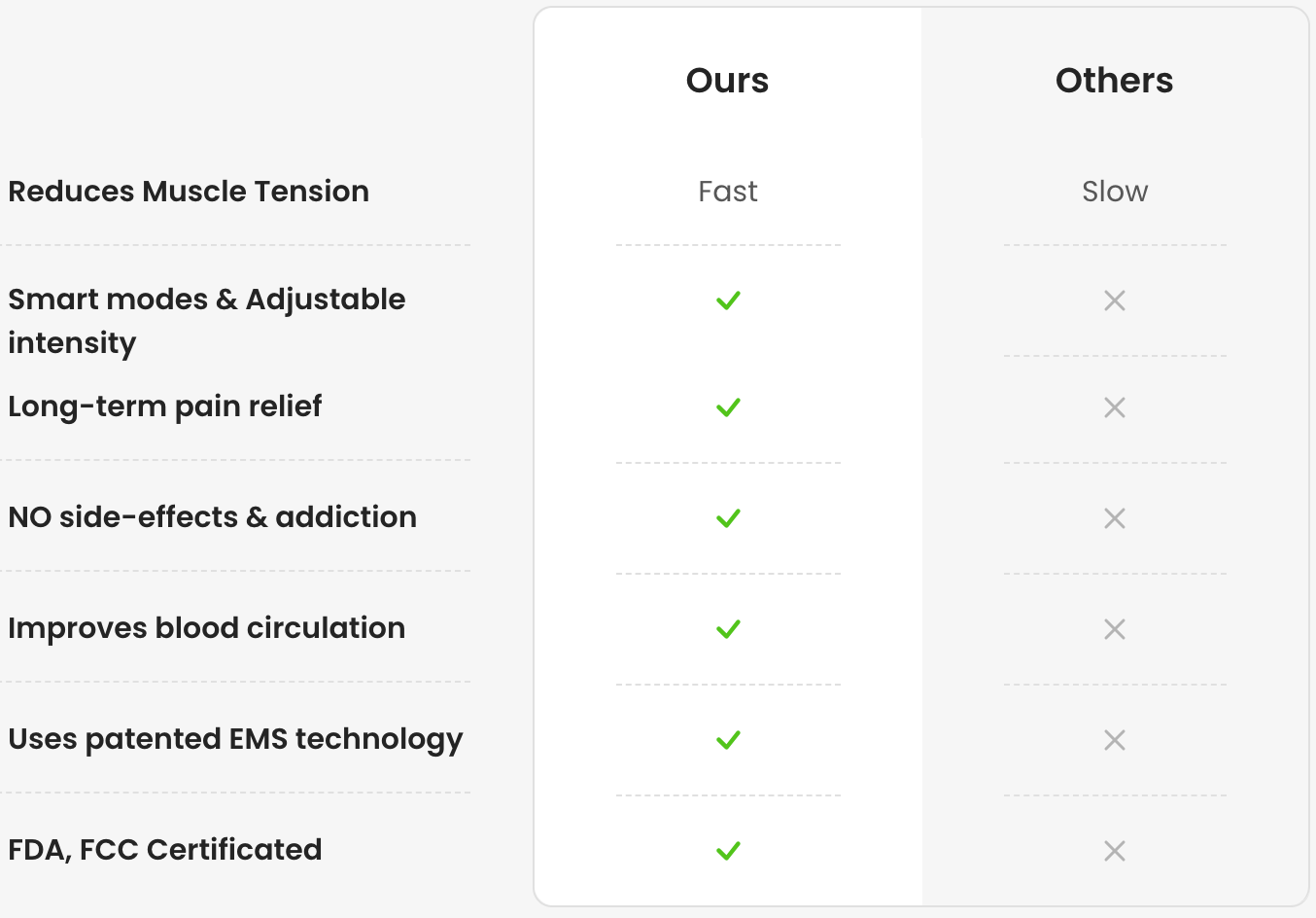Click green checkmark for Long-term pain relief
1316x918 pixels.
tap(728, 407)
